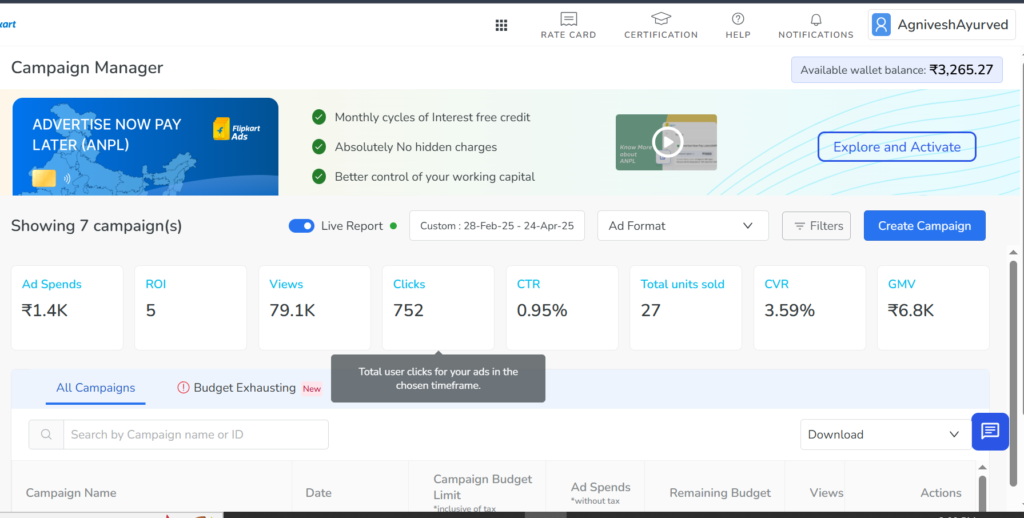Click the Budget Exhausting alert icon
This screenshot has width=1024, height=518.
point(183,387)
